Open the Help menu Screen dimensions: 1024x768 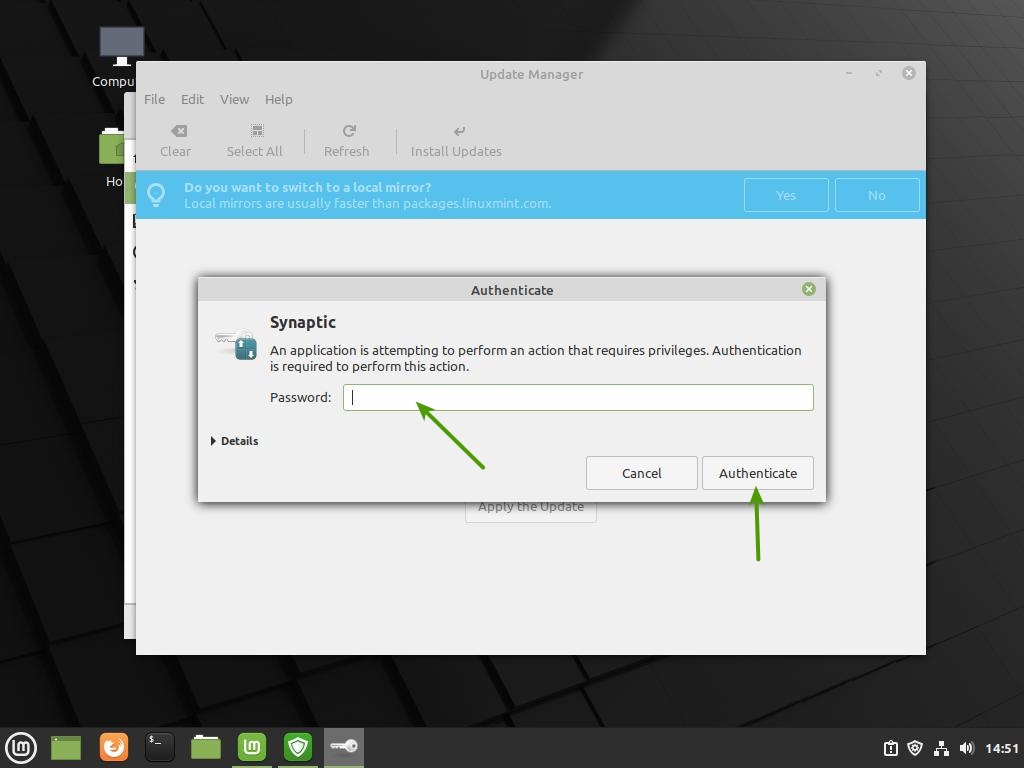coord(278,99)
